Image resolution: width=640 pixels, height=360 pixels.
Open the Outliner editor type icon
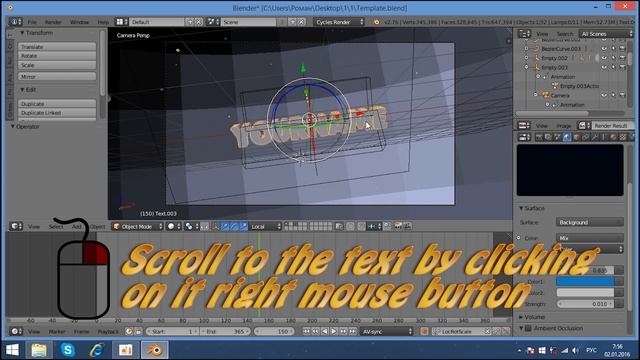(524, 34)
